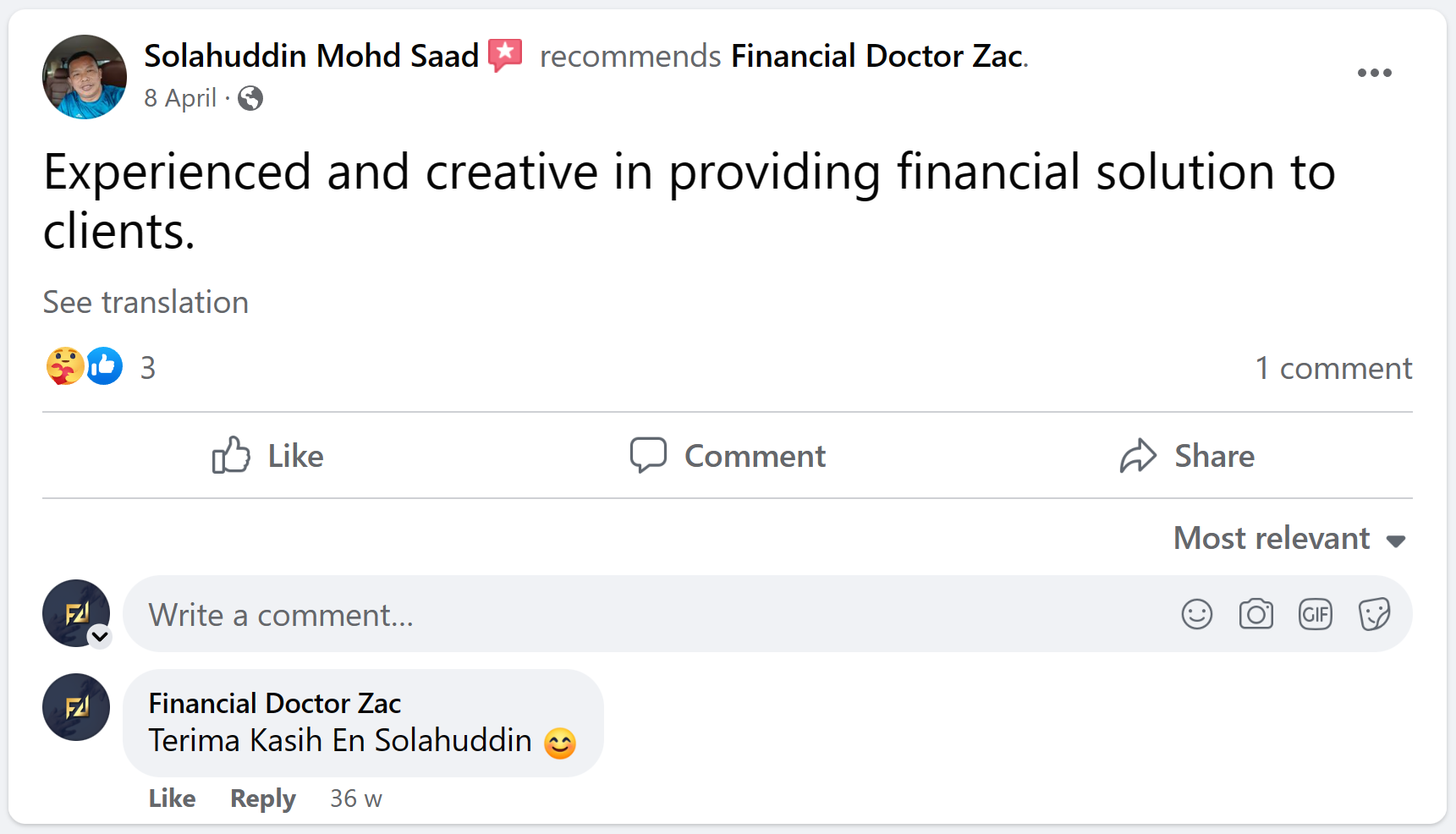1456x834 pixels.
Task: Expand the Most relevant comment sorting dropdown
Action: point(1289,539)
